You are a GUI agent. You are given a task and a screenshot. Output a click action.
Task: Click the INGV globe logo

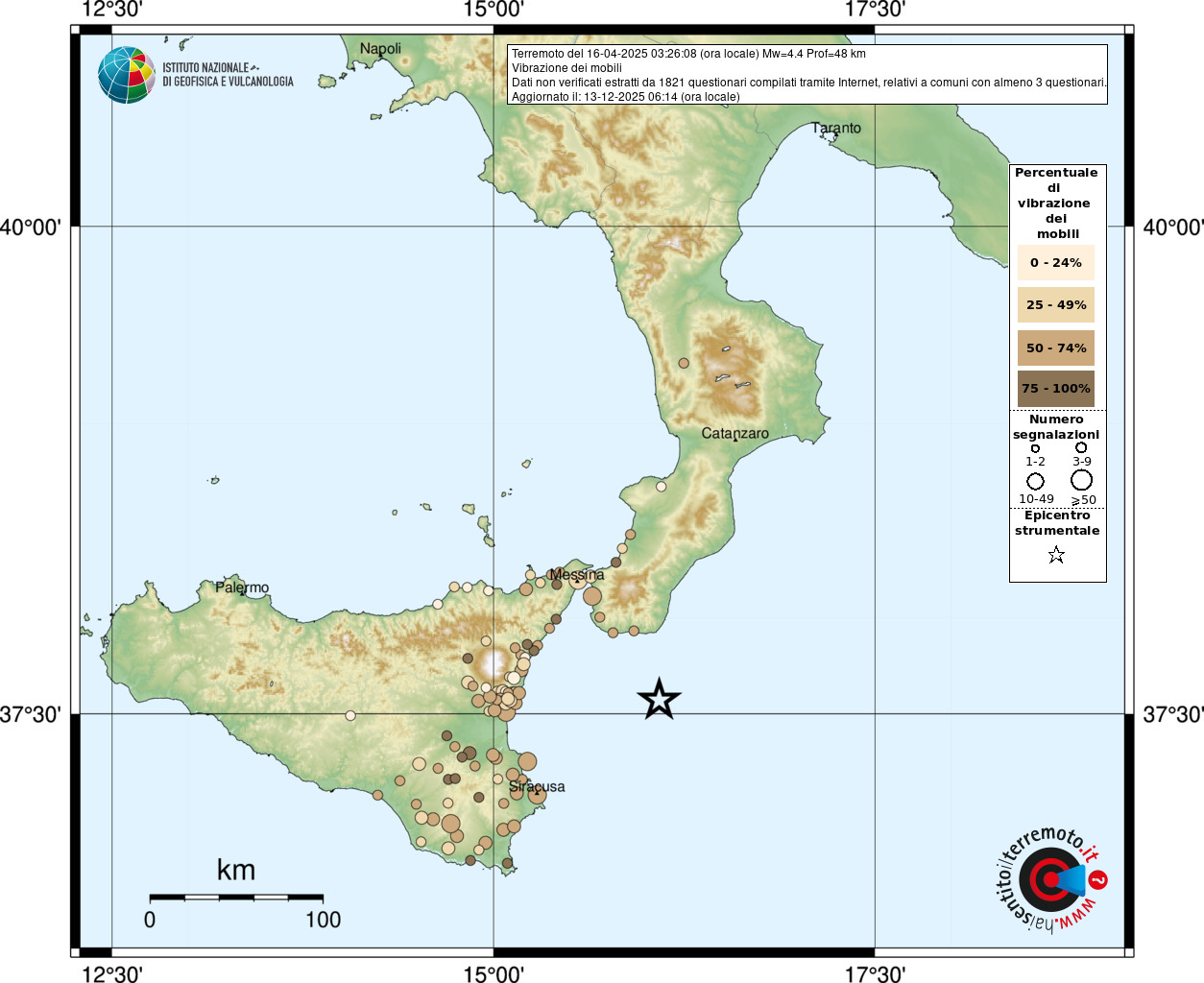pos(126,75)
